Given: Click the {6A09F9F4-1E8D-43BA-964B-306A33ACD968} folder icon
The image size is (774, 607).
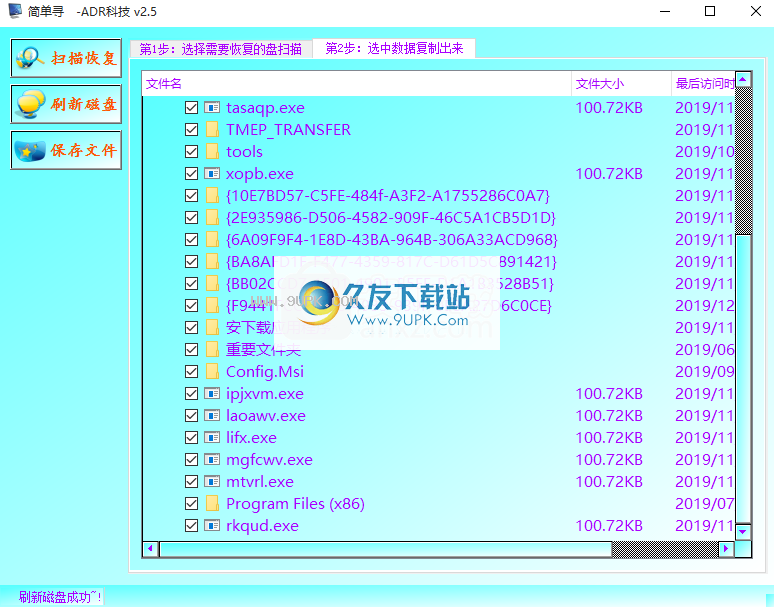Looking at the screenshot, I should (x=212, y=239).
